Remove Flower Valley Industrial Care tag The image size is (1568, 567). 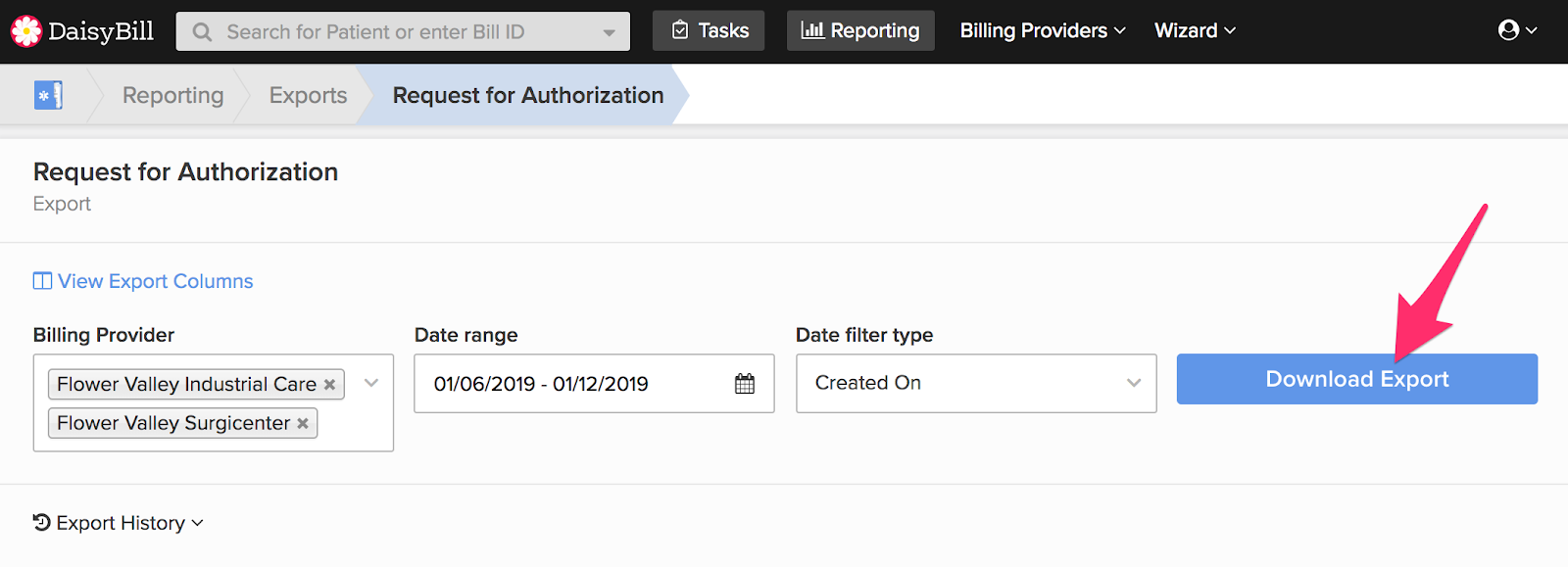(x=330, y=385)
